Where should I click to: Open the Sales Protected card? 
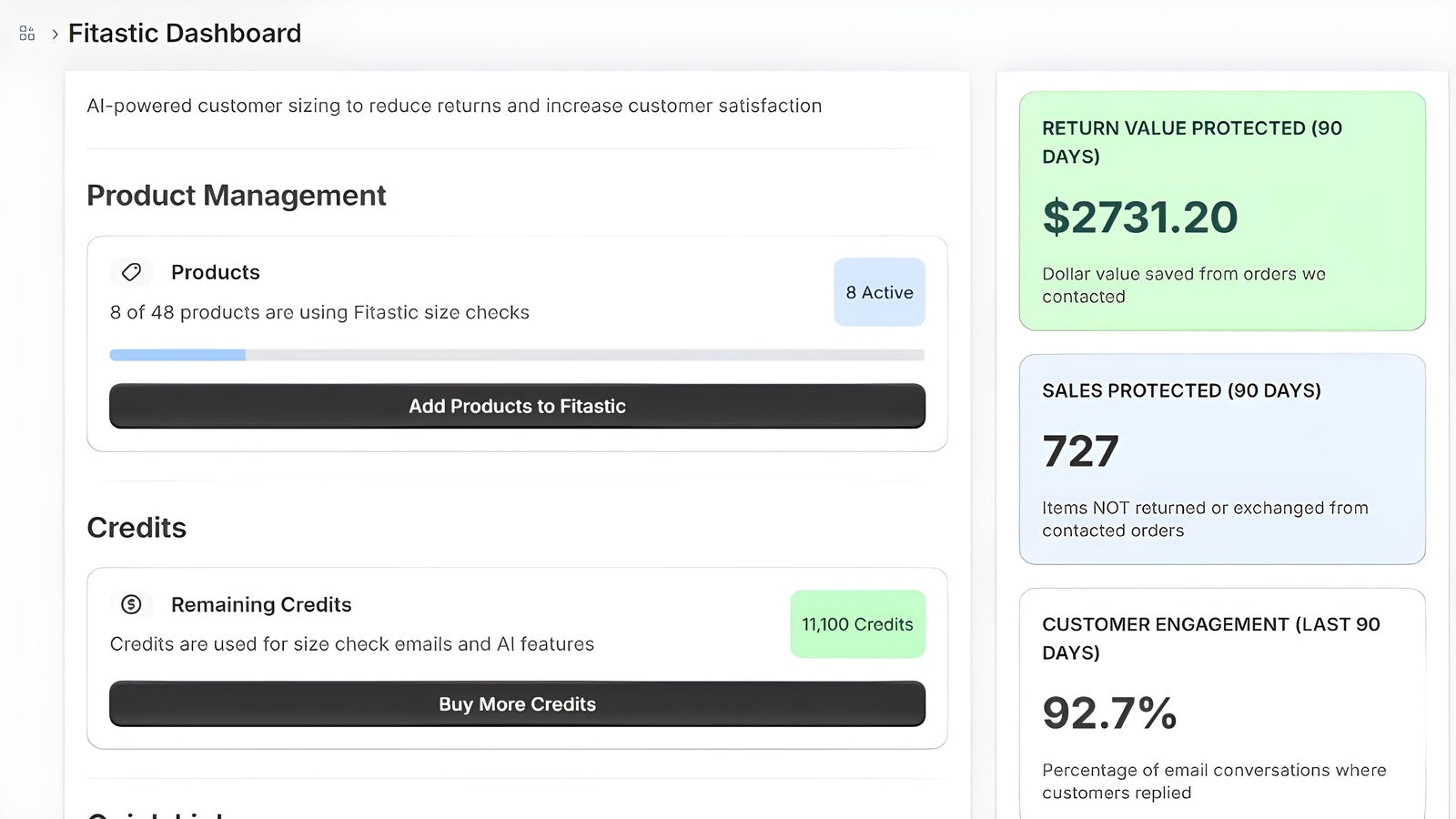coord(1222,459)
